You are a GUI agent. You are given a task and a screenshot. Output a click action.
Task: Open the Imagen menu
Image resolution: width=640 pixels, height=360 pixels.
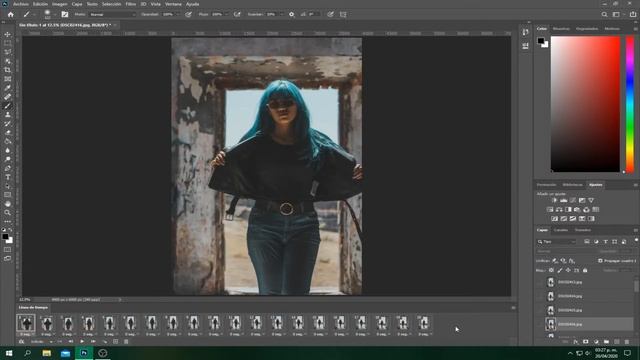point(59,4)
